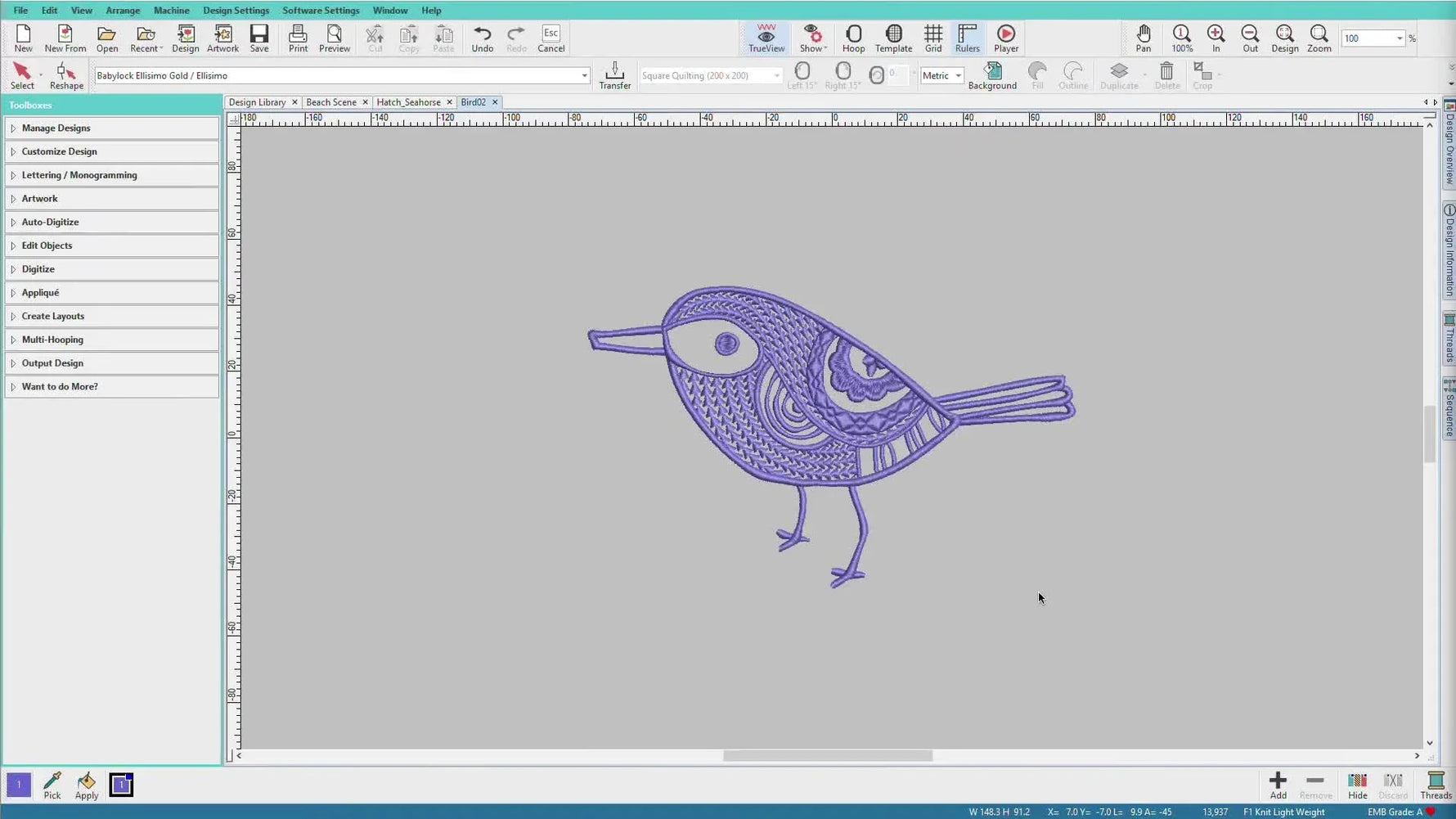Open New From template icon

[x=65, y=38]
